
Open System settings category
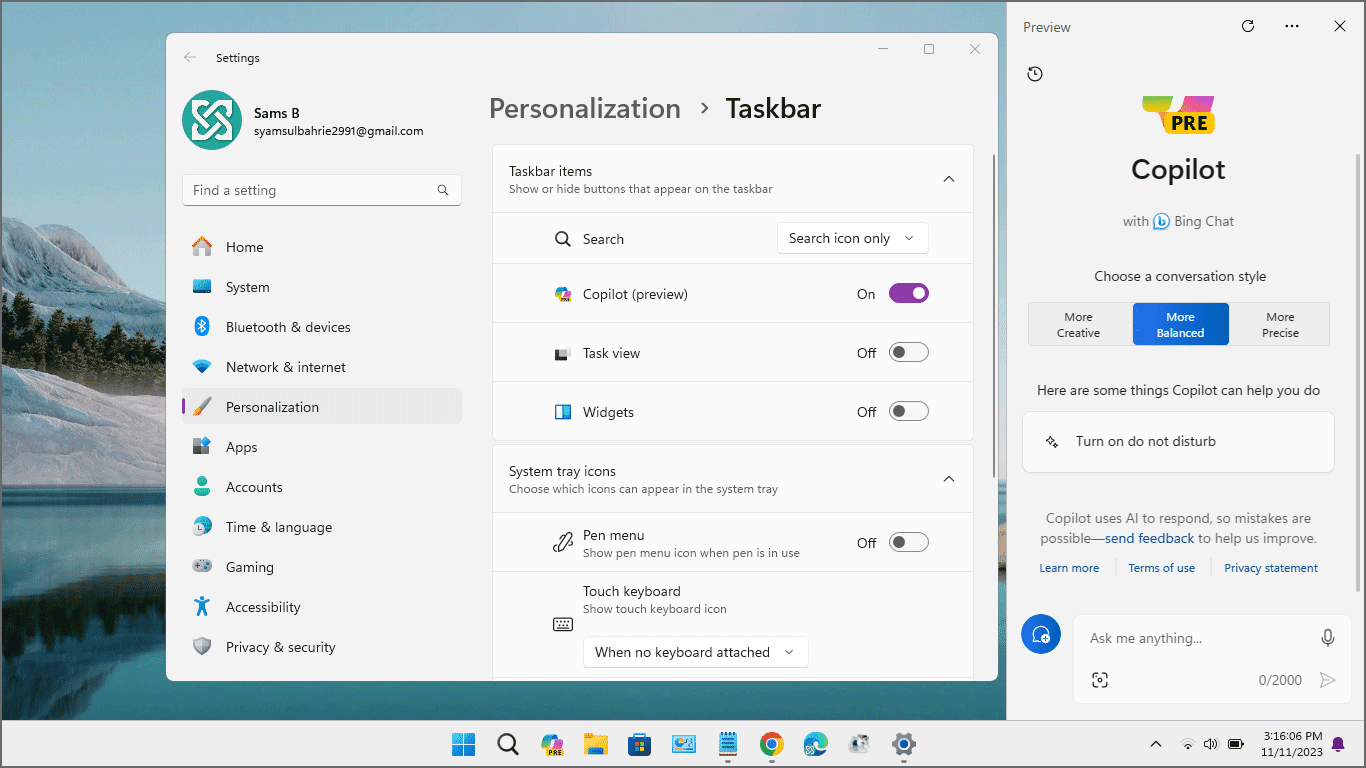tap(322, 287)
